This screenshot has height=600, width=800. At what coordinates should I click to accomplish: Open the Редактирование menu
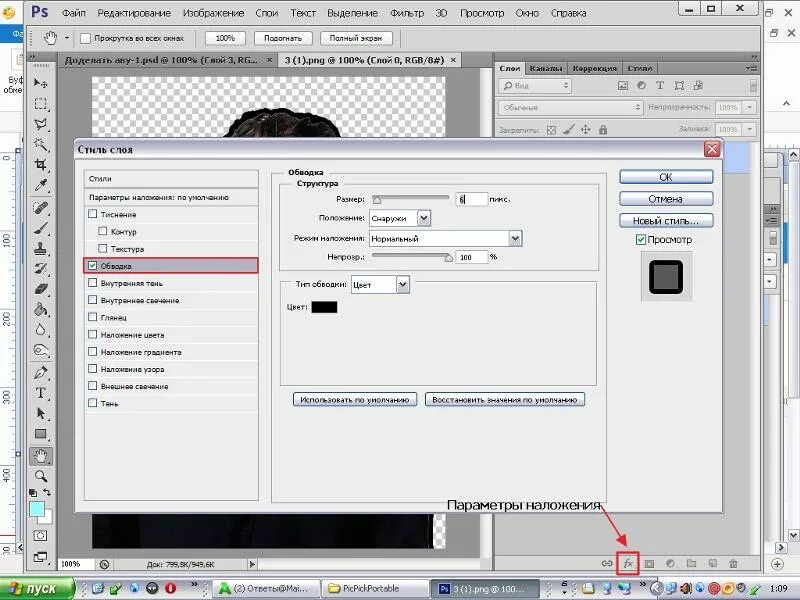click(x=134, y=13)
